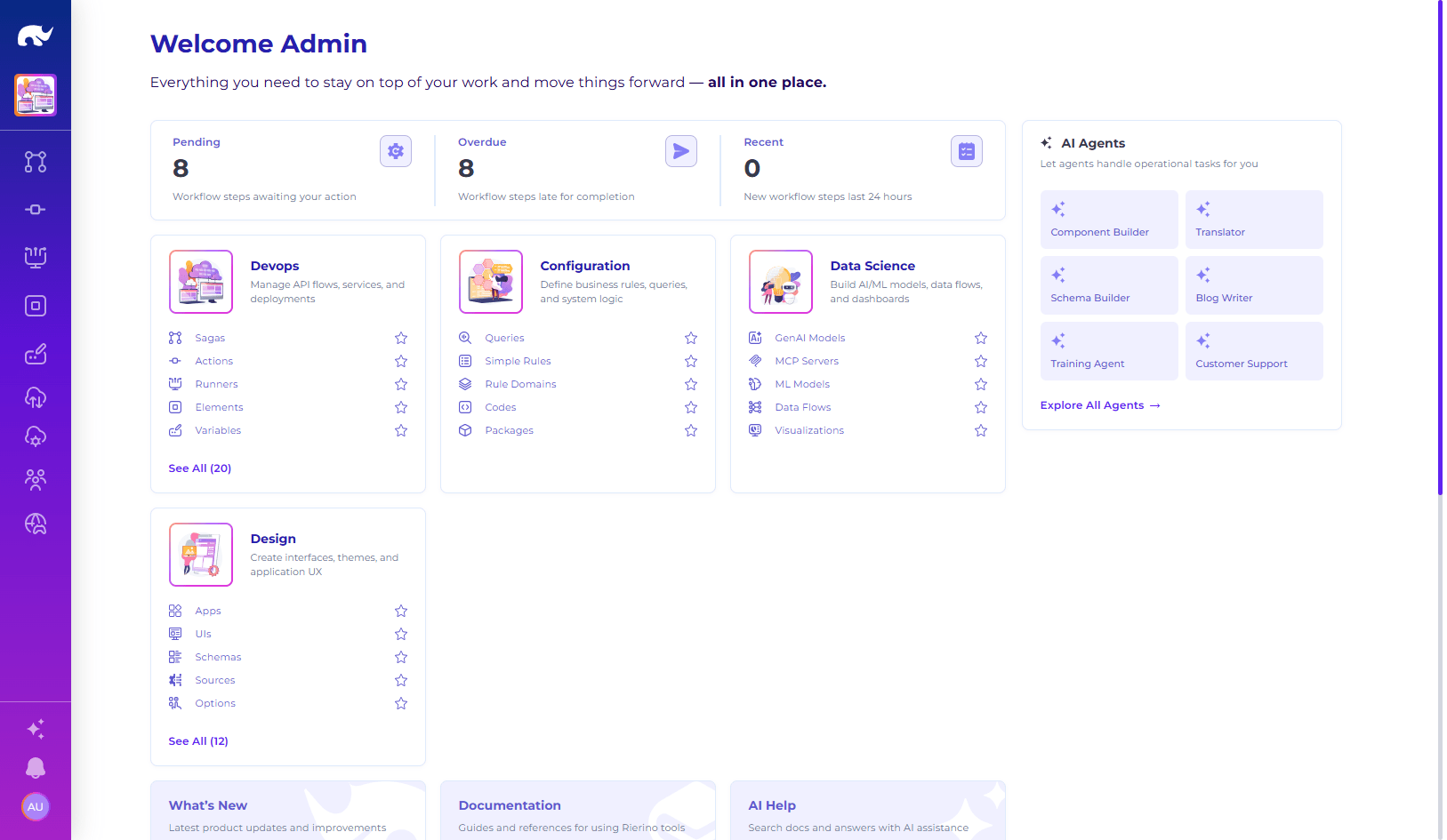
Task: Star the Variables entry
Action: pyautogui.click(x=401, y=430)
